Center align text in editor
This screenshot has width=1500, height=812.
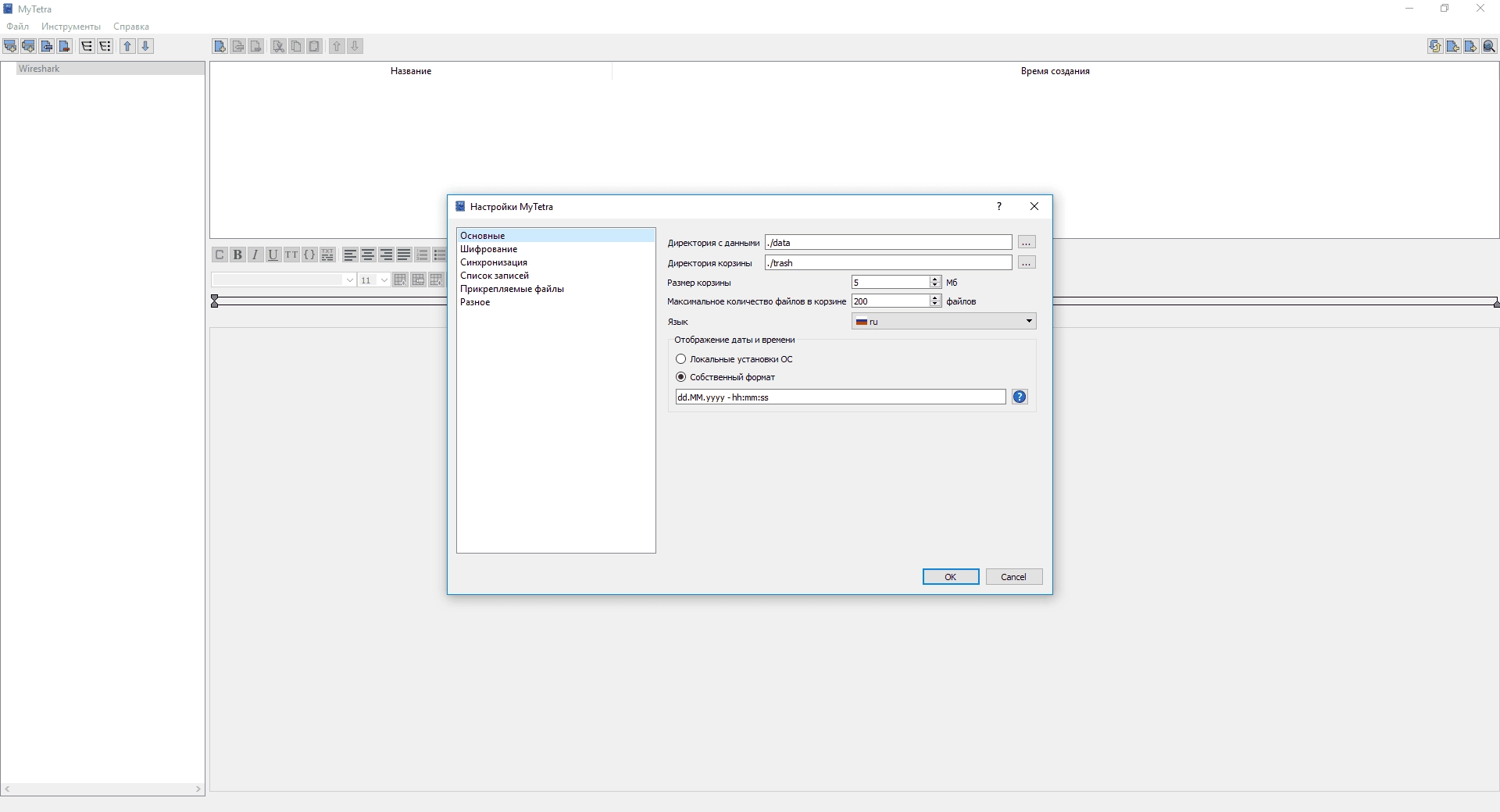pos(368,255)
